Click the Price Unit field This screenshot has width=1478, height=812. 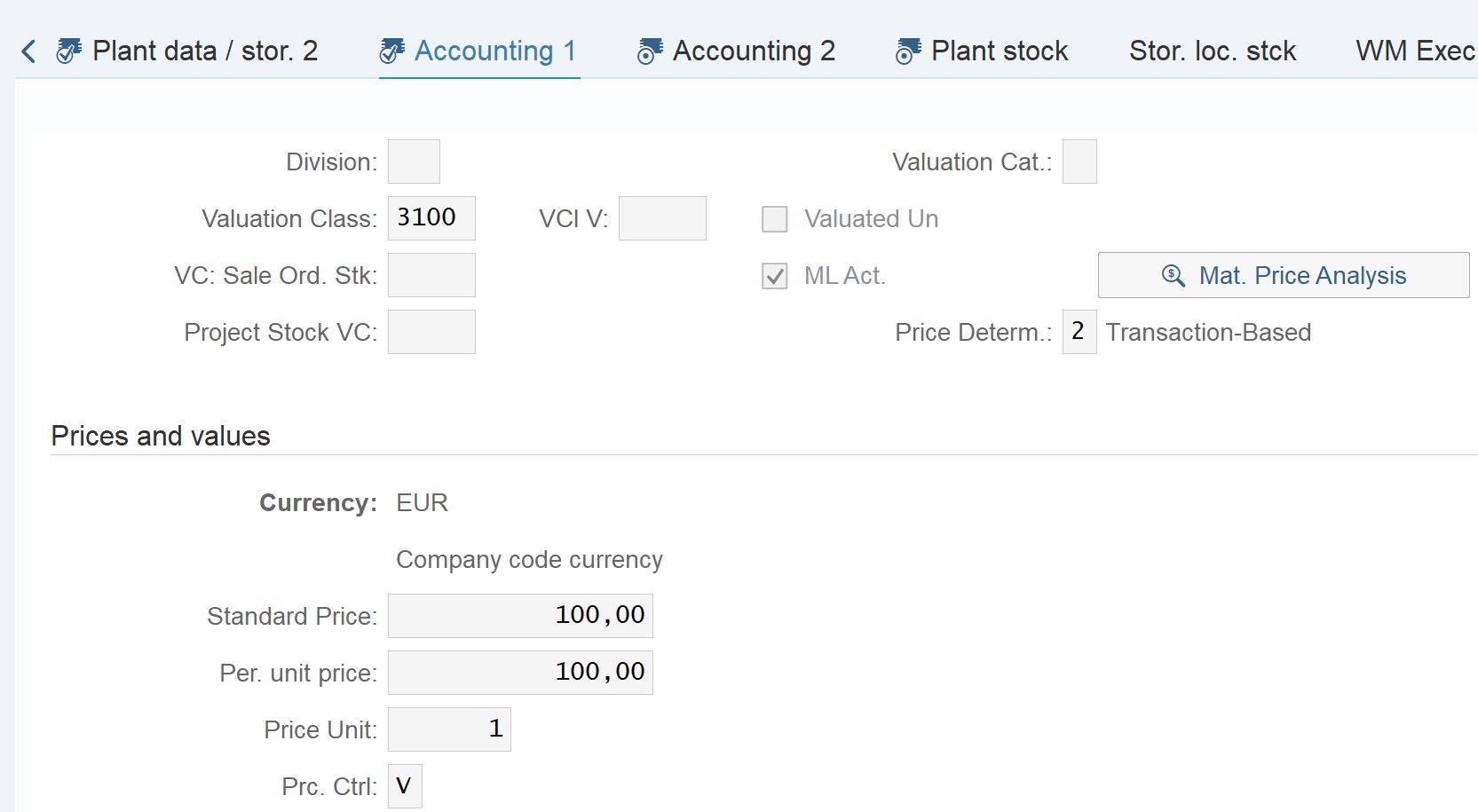(x=449, y=729)
